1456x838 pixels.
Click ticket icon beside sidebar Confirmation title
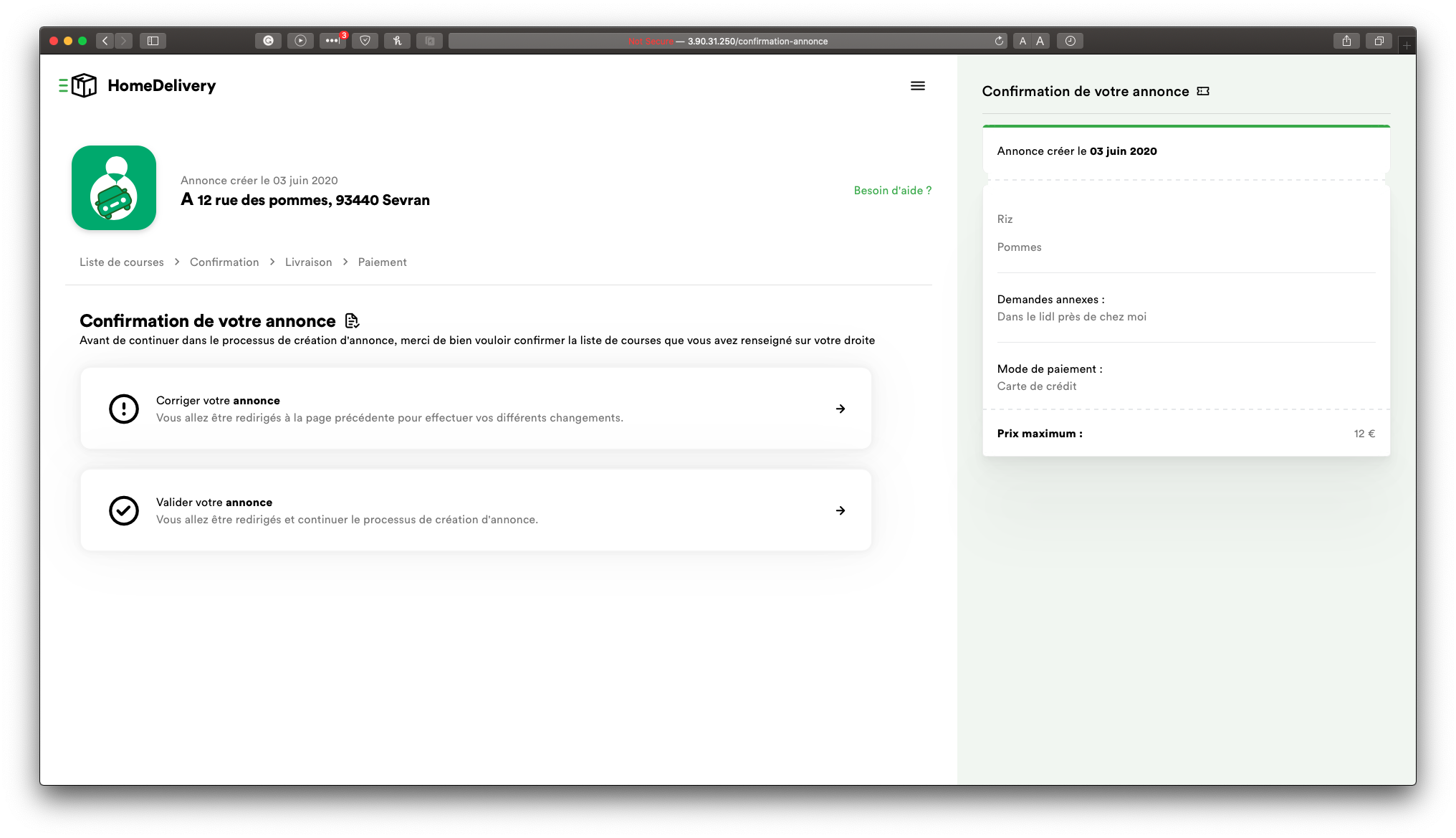[x=1203, y=91]
